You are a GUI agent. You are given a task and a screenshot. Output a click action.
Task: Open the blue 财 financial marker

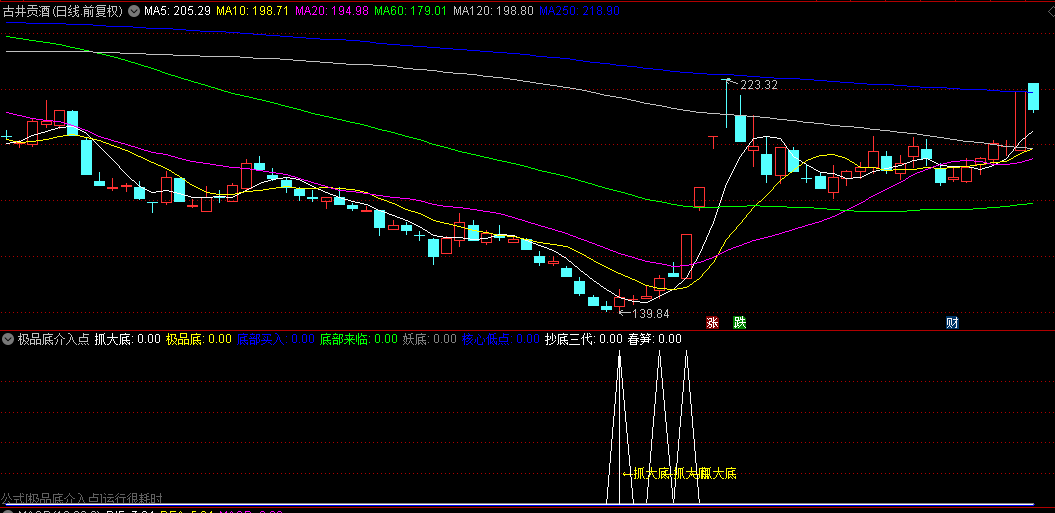[952, 322]
